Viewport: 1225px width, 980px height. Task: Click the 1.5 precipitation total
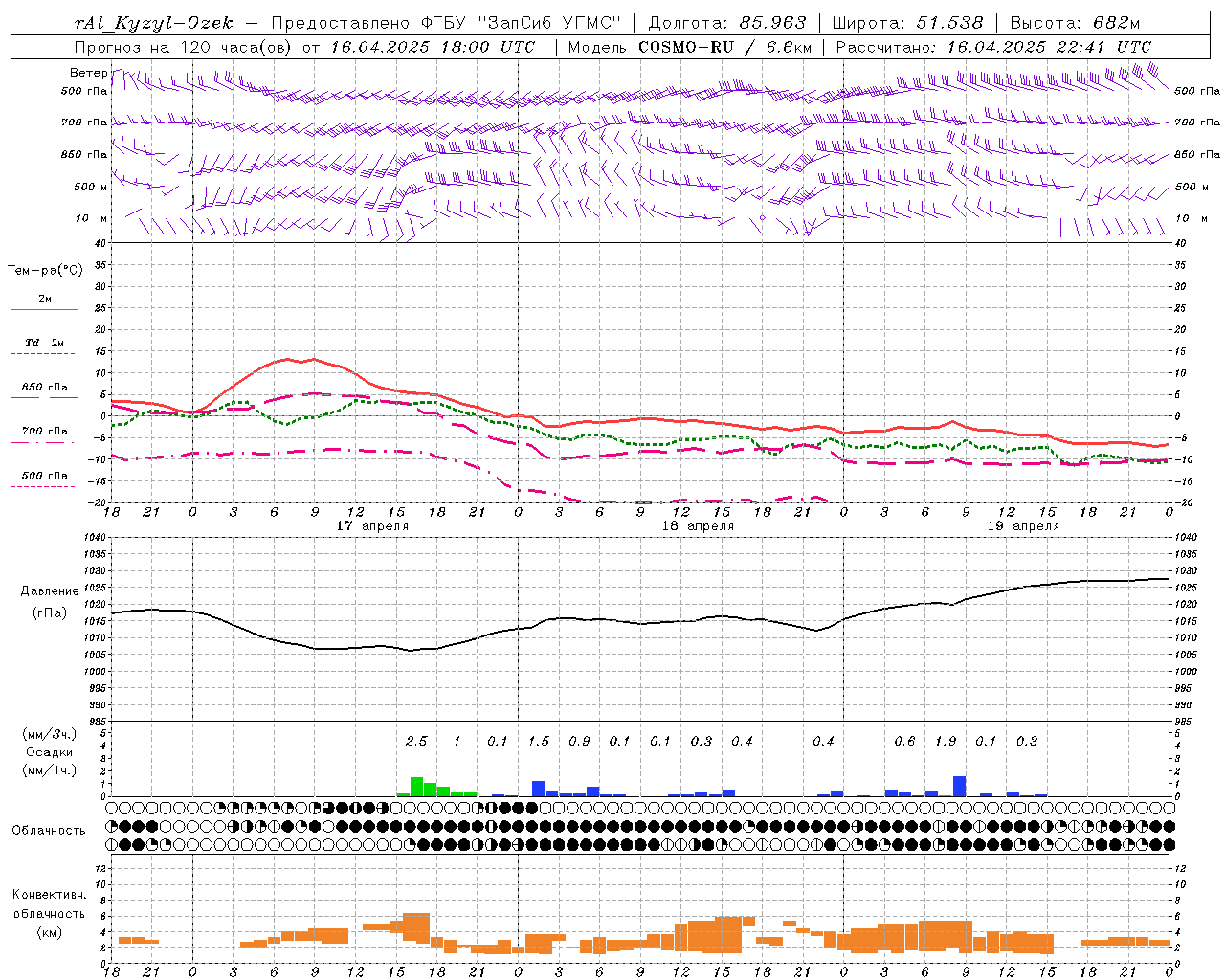coord(539,741)
